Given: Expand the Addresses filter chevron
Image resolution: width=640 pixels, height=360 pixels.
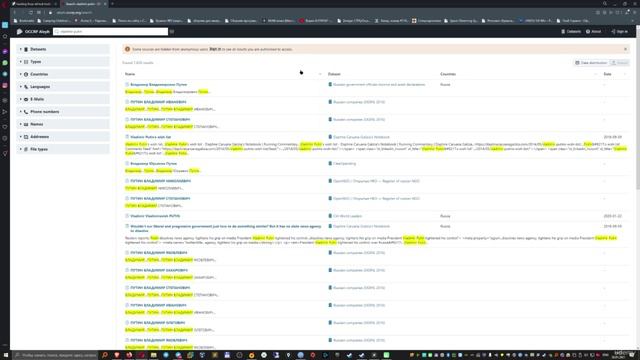Looking at the screenshot, I should click(21, 137).
